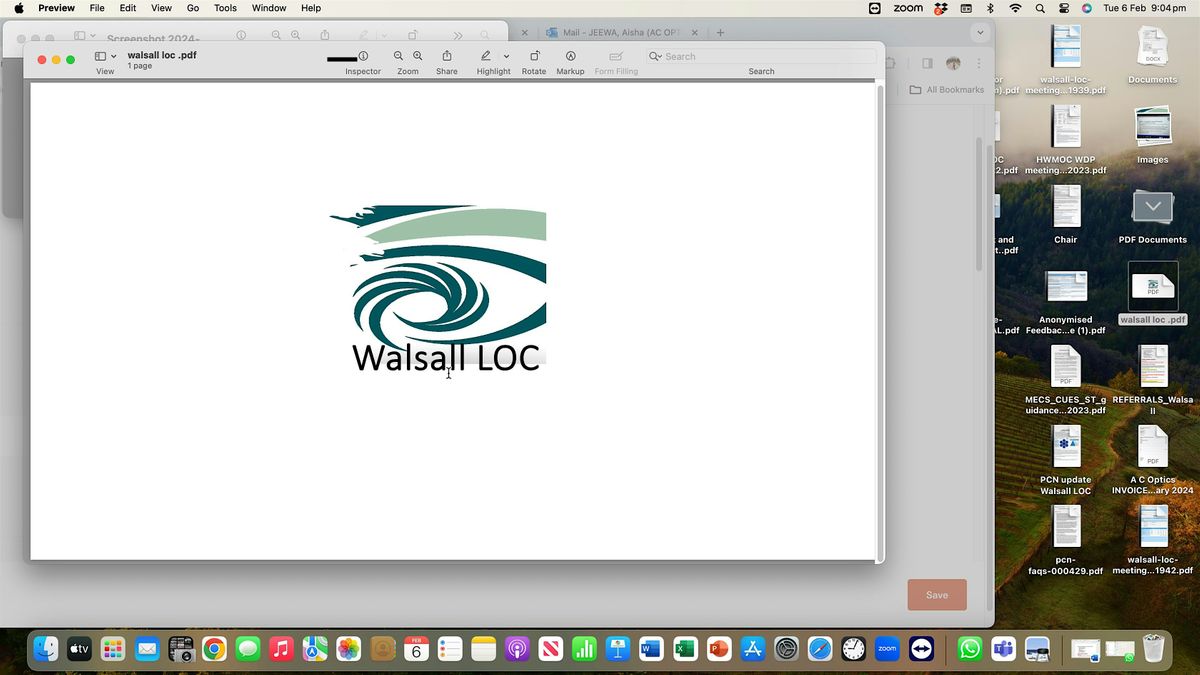
Task: Open the Share sheet
Action: click(x=447, y=56)
